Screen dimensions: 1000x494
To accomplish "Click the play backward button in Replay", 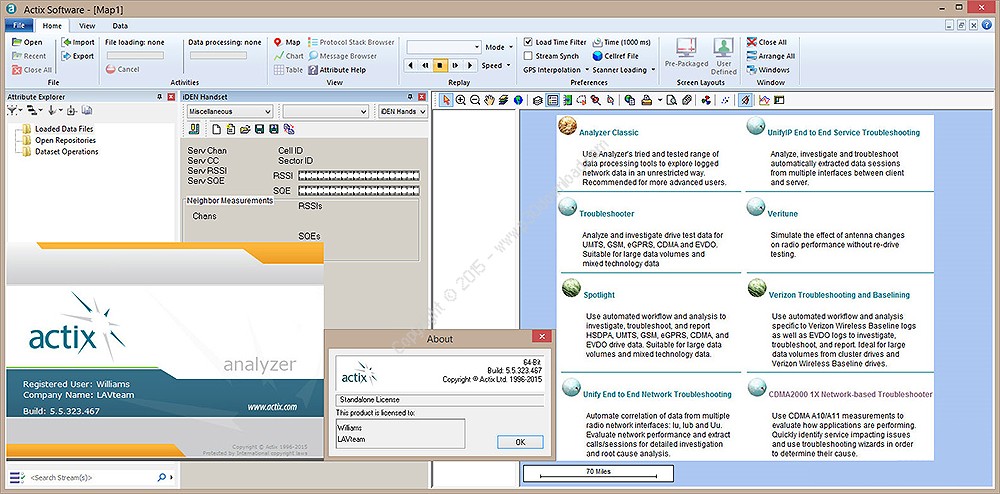I will (410, 65).
